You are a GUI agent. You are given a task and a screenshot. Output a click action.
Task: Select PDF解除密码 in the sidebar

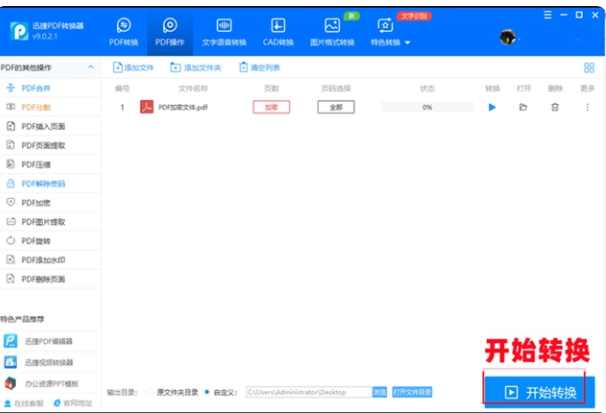[x=50, y=184]
